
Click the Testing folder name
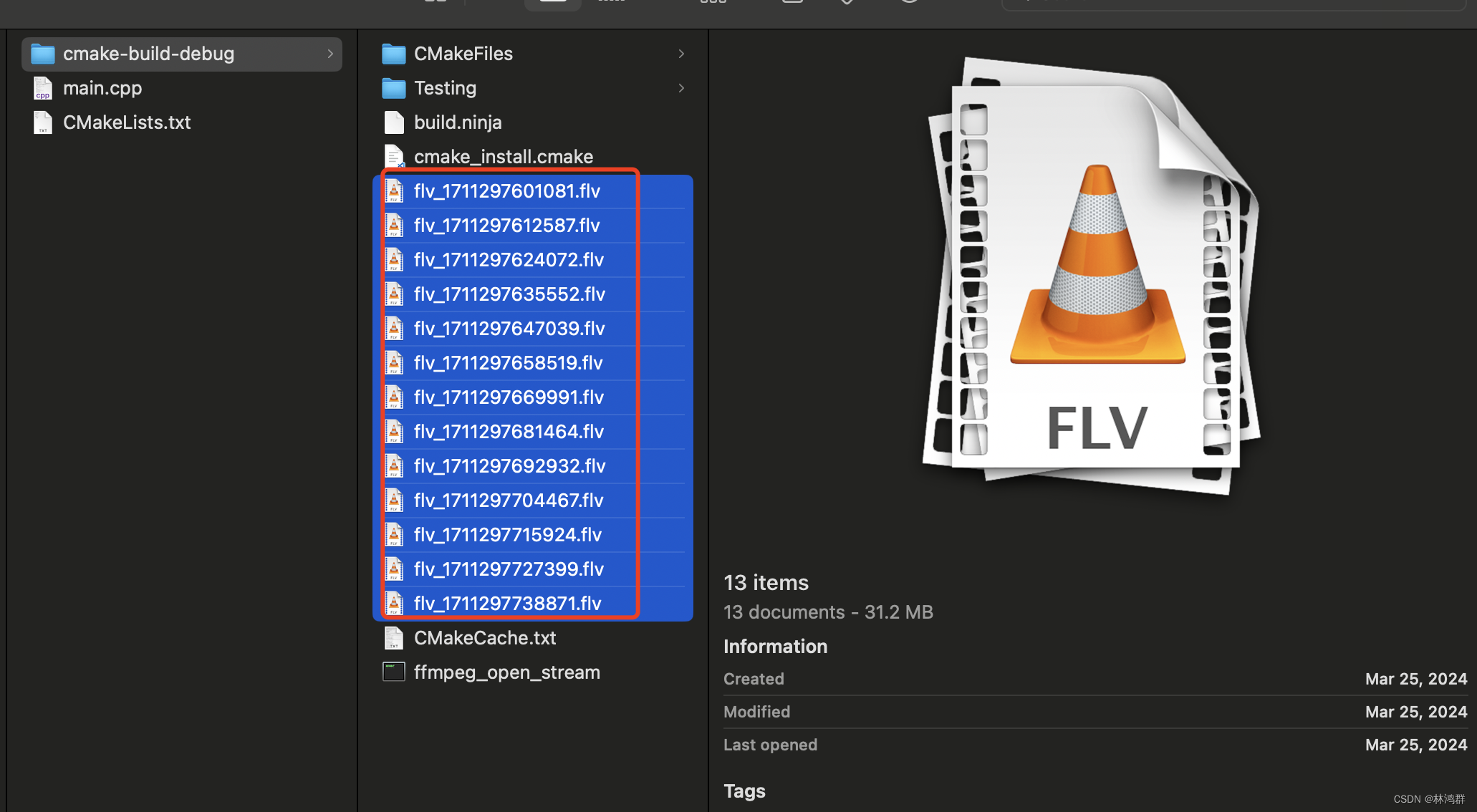(445, 88)
